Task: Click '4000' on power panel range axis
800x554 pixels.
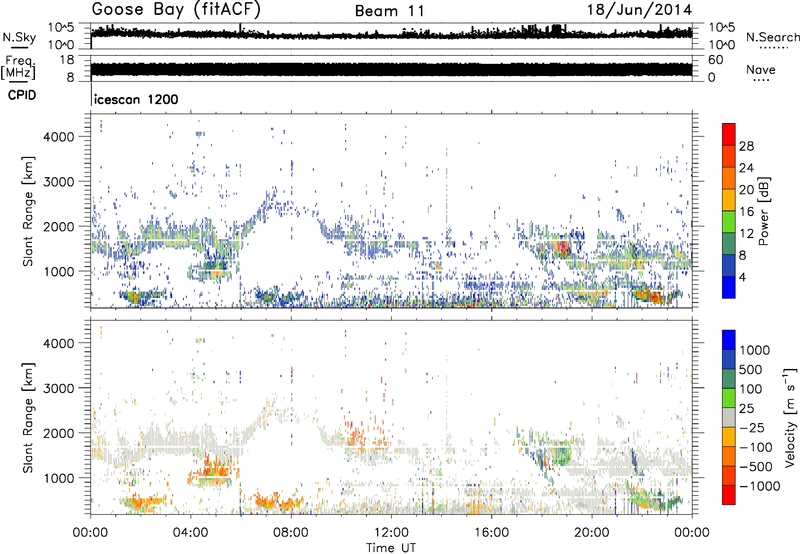Action: [x=59, y=137]
